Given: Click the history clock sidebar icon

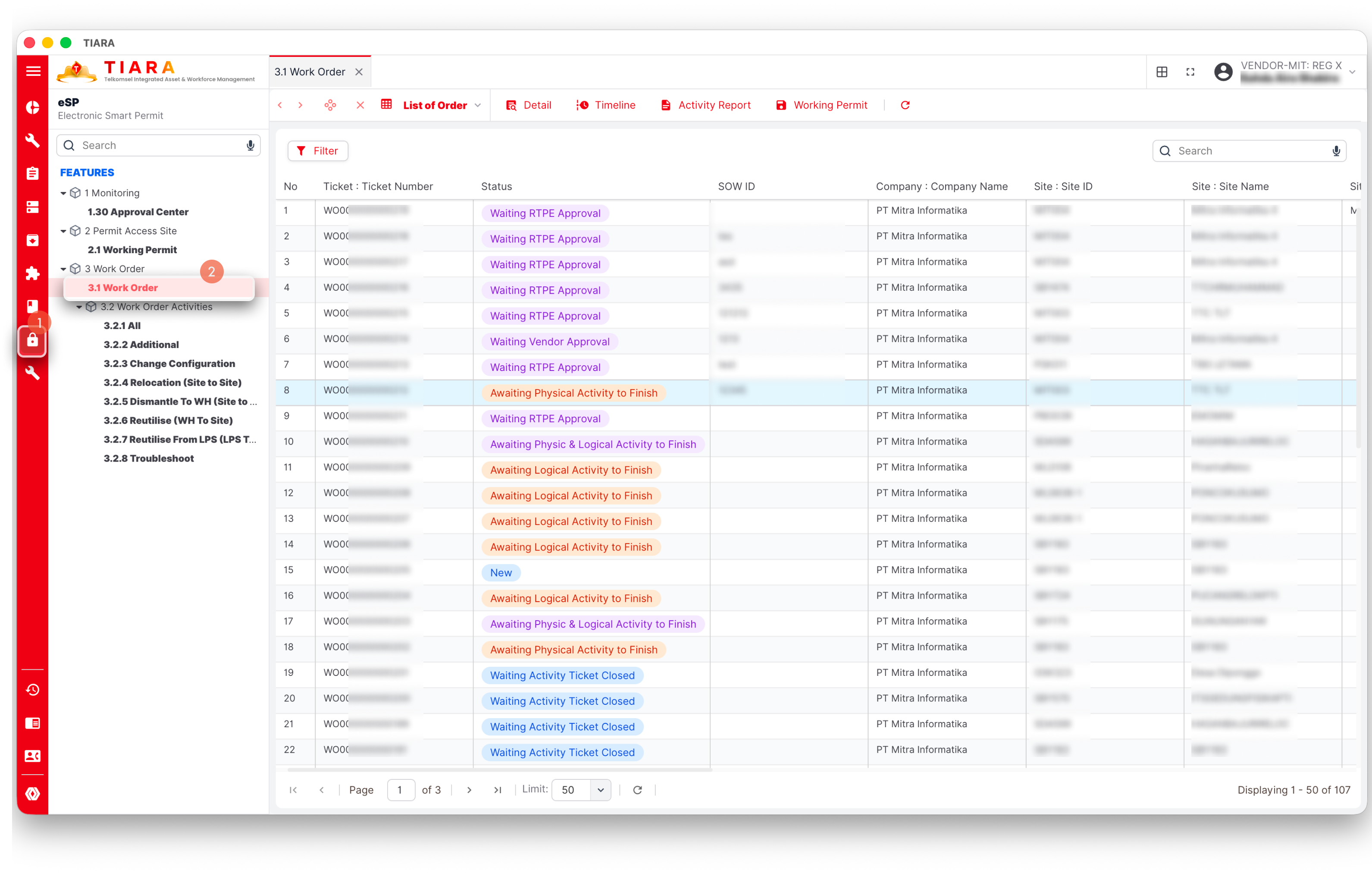Looking at the screenshot, I should [x=32, y=690].
